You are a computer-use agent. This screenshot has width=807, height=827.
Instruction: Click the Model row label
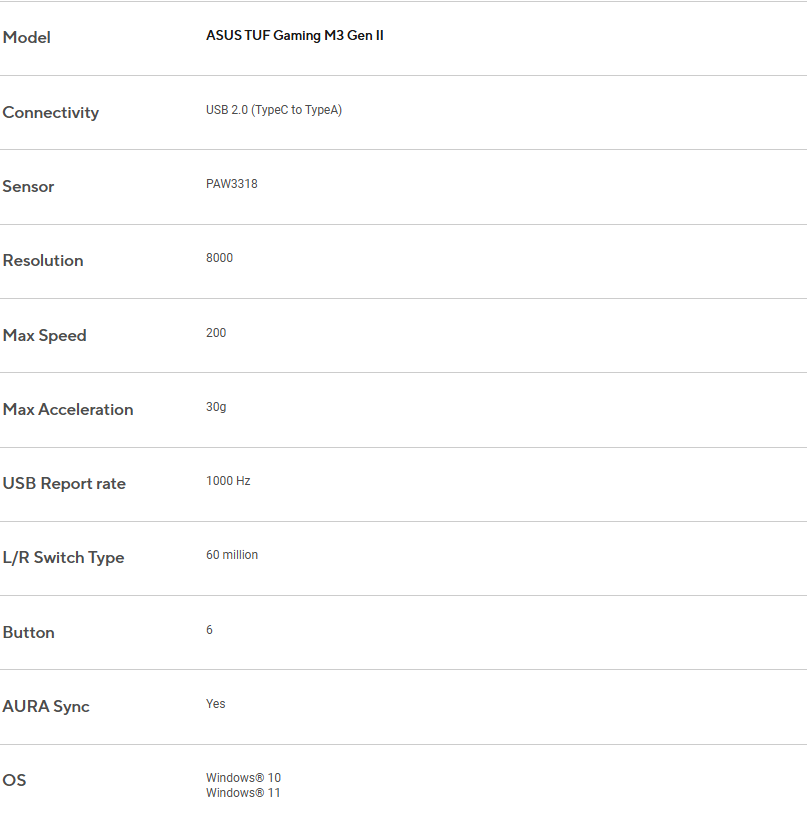tap(27, 38)
